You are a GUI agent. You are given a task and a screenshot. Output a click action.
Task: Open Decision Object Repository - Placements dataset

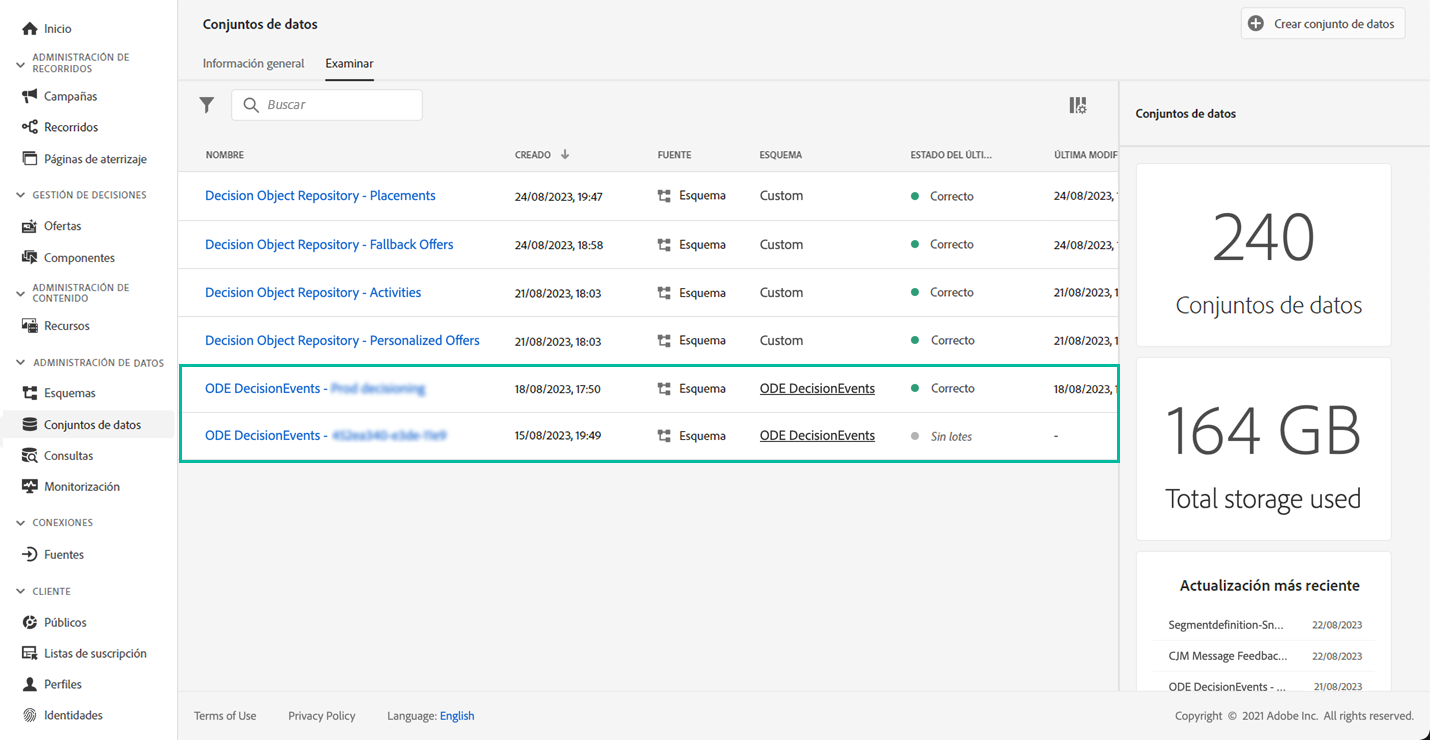320,196
